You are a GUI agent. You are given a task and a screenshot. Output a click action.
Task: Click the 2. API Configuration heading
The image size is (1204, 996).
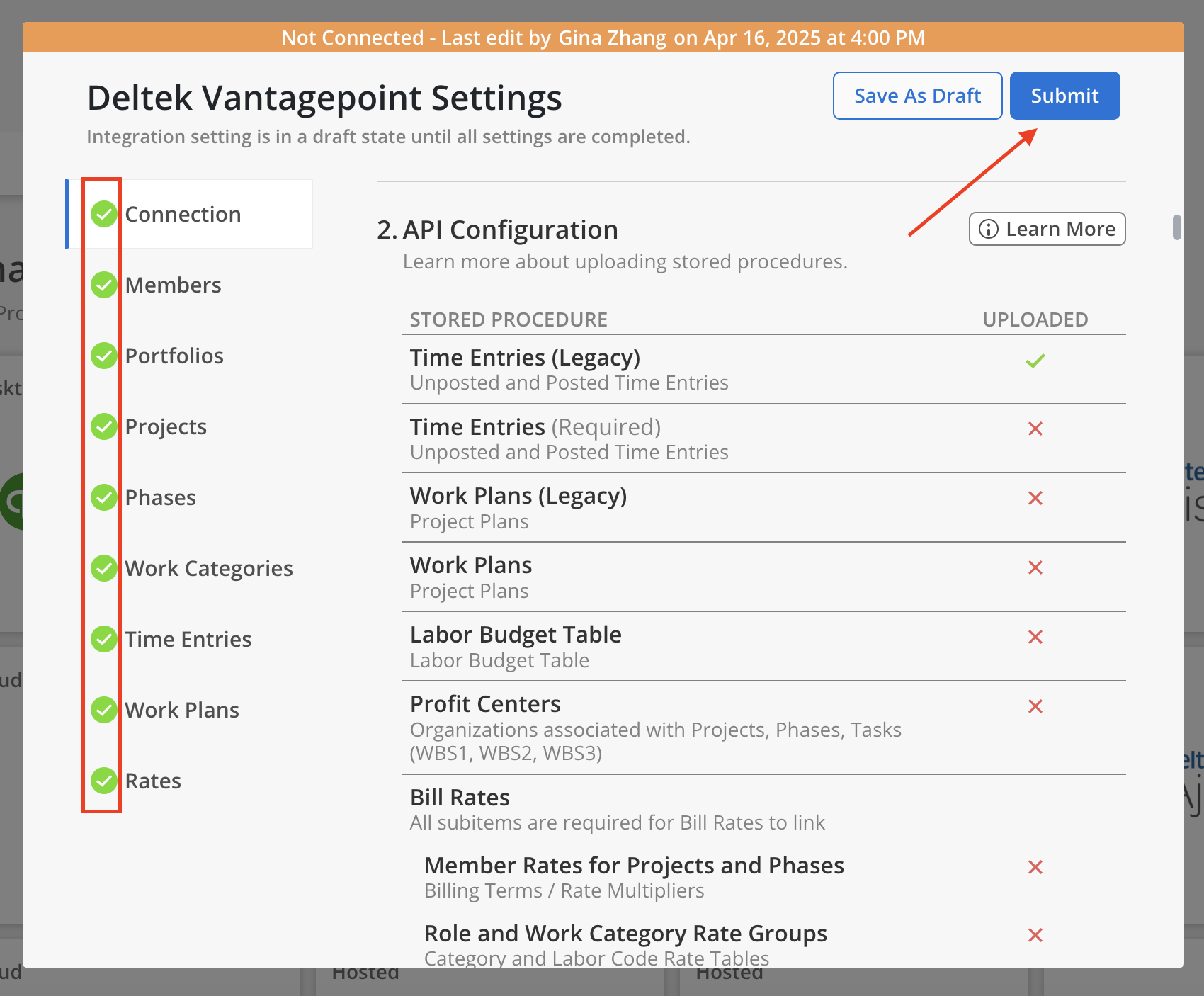tap(497, 230)
